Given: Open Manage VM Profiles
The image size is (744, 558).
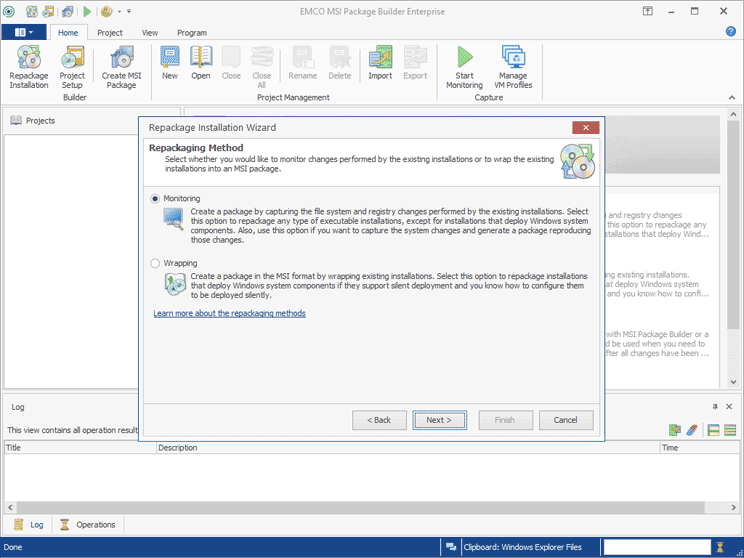Looking at the screenshot, I should pos(513,68).
